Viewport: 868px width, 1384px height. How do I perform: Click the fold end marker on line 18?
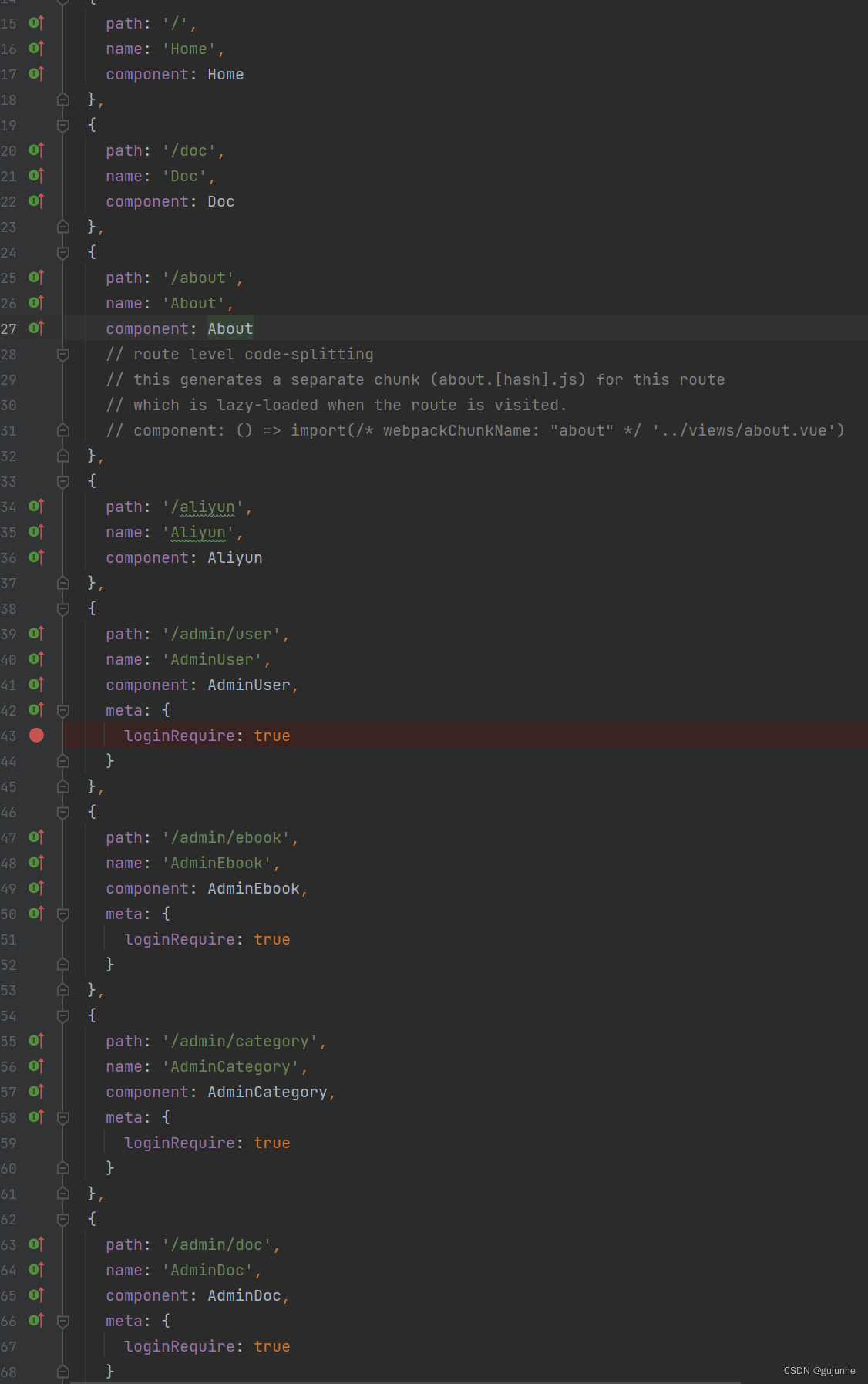point(63,99)
